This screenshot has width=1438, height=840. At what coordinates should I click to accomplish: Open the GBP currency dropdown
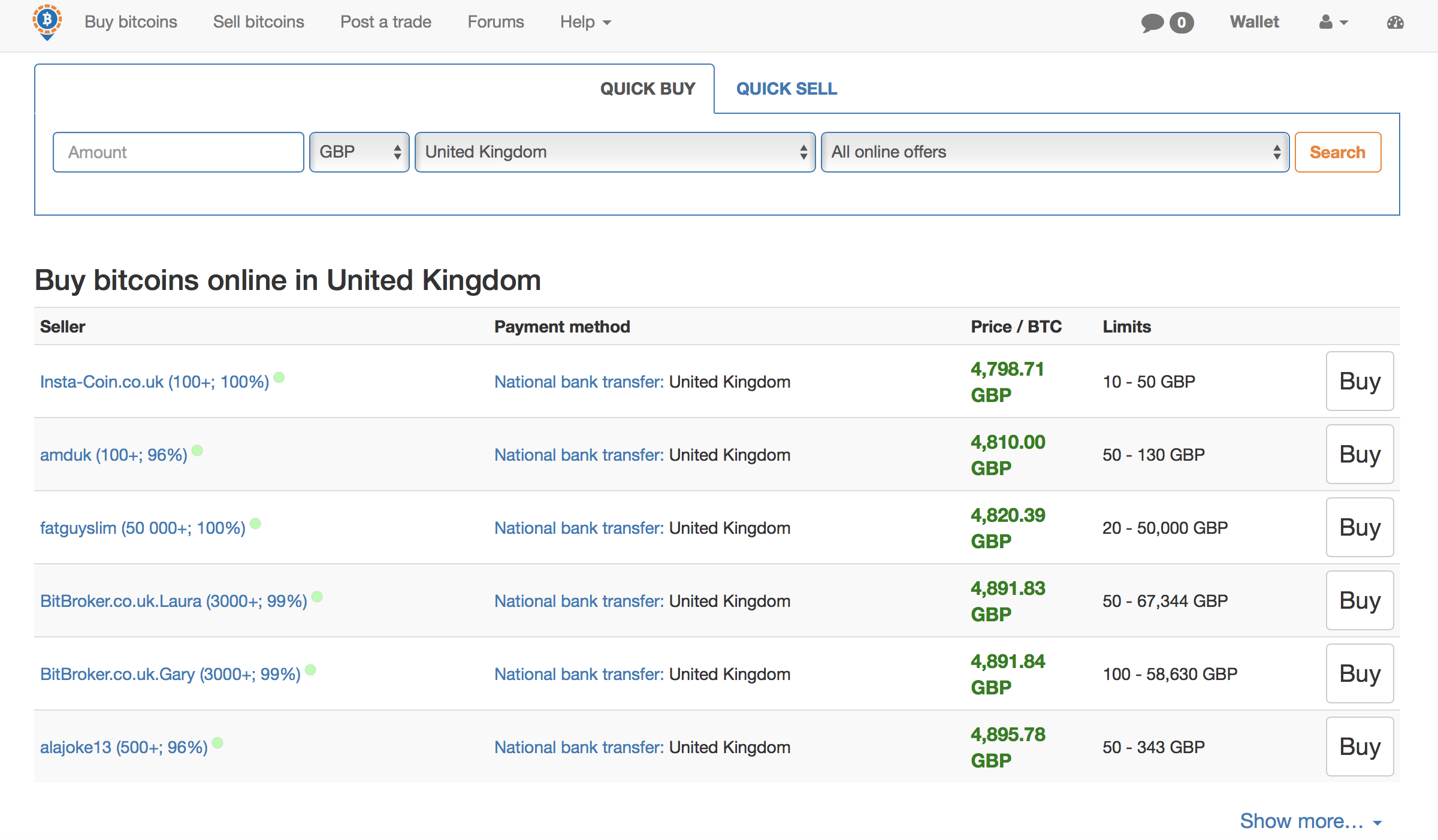359,152
